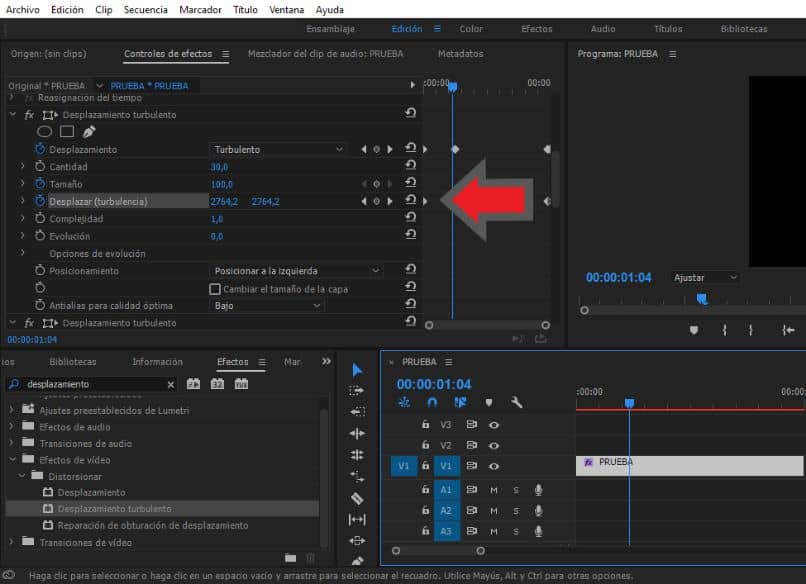
Task: Toggle stopwatch animation for Cantidad
Action: point(41,167)
